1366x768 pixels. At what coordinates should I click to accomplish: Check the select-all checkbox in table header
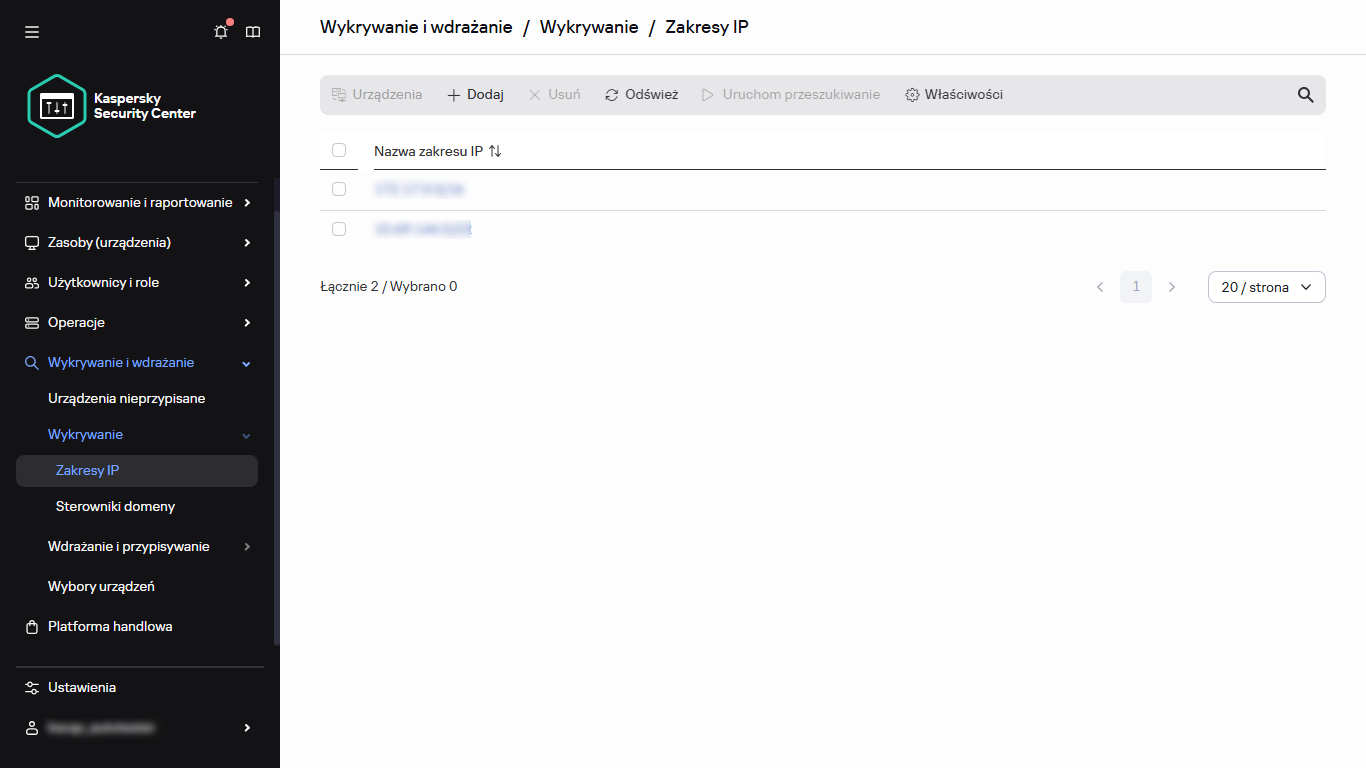[339, 149]
